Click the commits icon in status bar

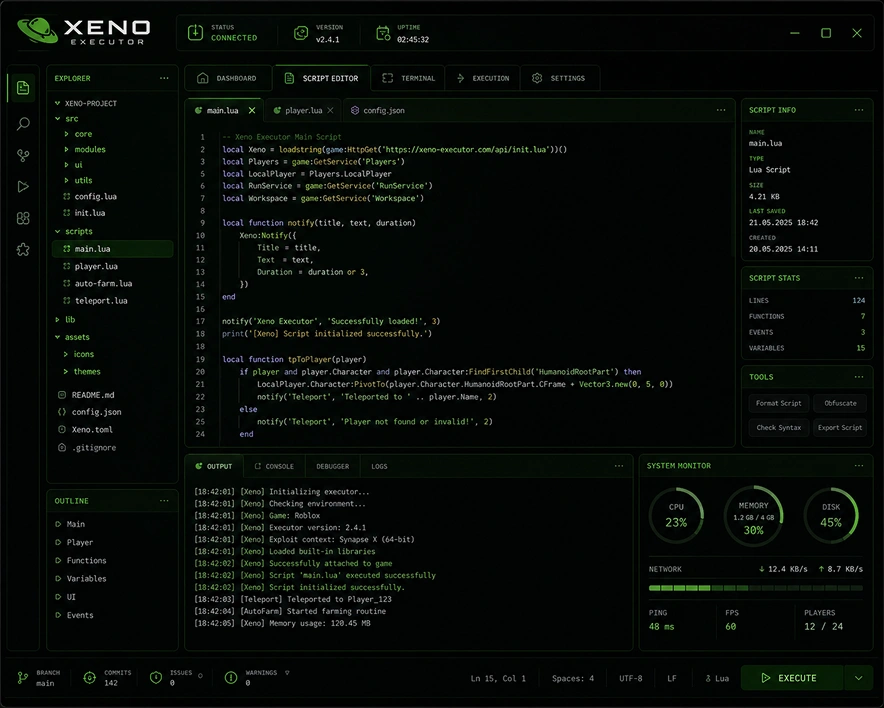(90, 678)
